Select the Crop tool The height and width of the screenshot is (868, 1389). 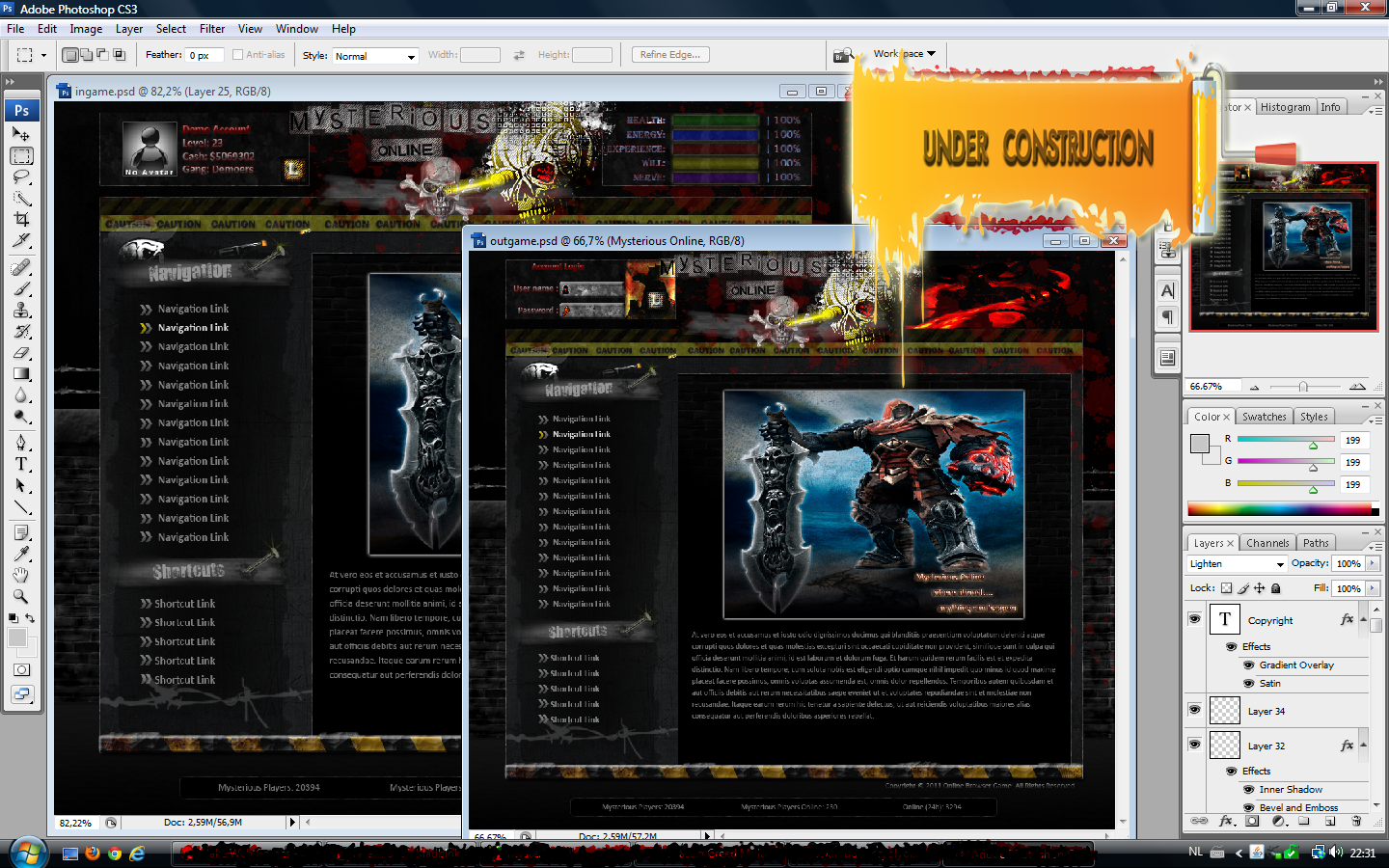click(x=21, y=219)
